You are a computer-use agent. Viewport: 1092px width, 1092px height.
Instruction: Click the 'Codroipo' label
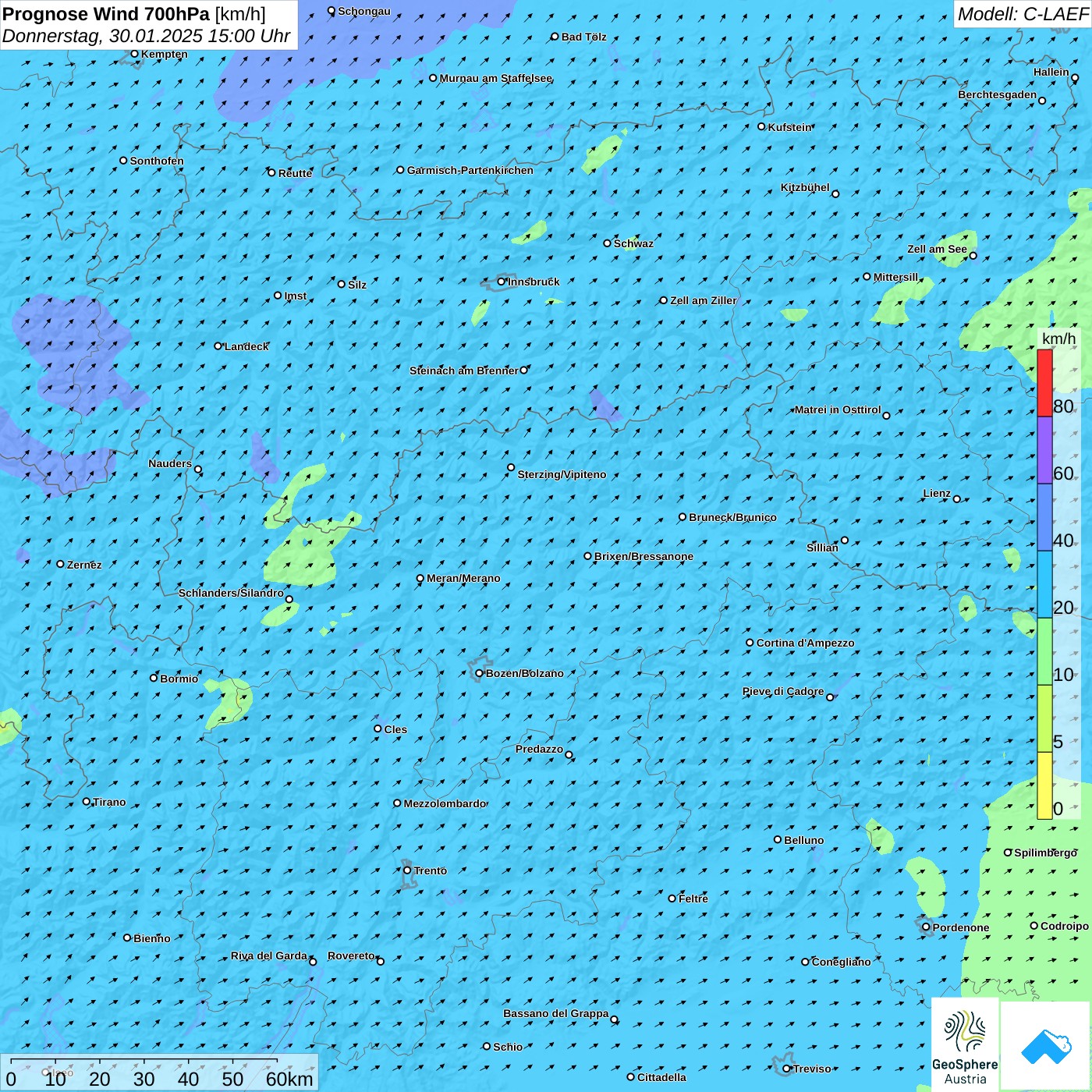click(1065, 926)
